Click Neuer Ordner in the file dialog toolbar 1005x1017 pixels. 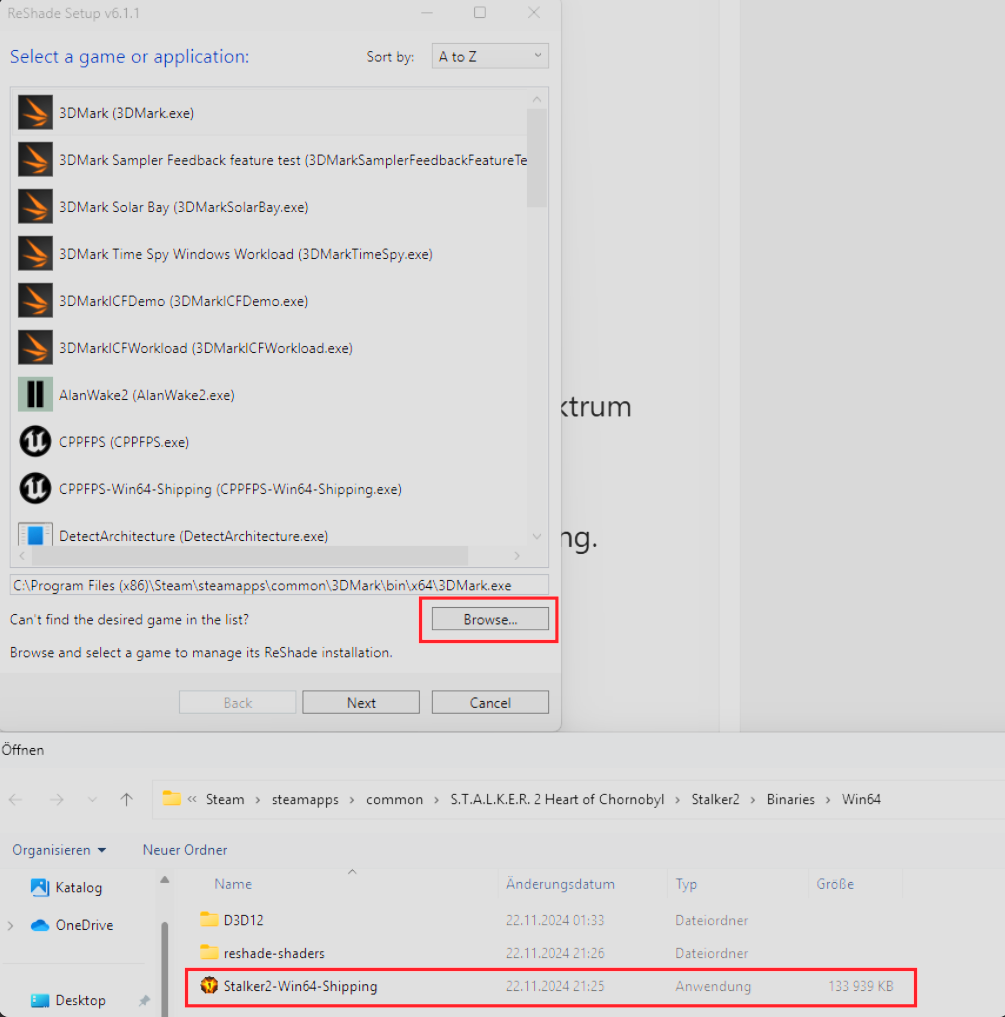tap(185, 850)
